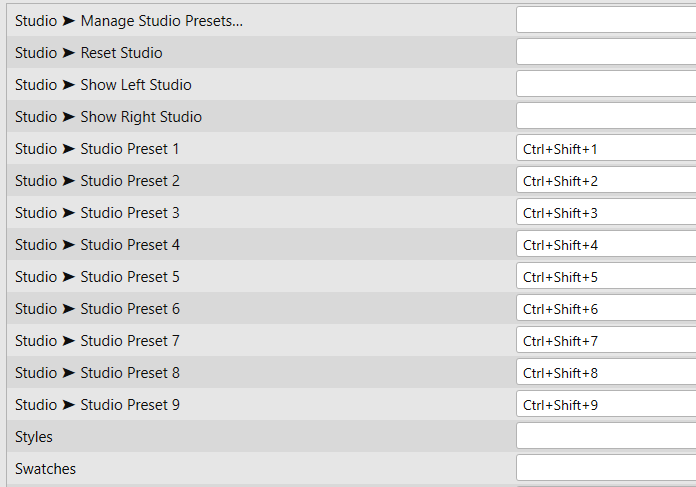Click the Ctrl+Shift+9 shortcut field
Screen dimensions: 696x487
click(606, 405)
